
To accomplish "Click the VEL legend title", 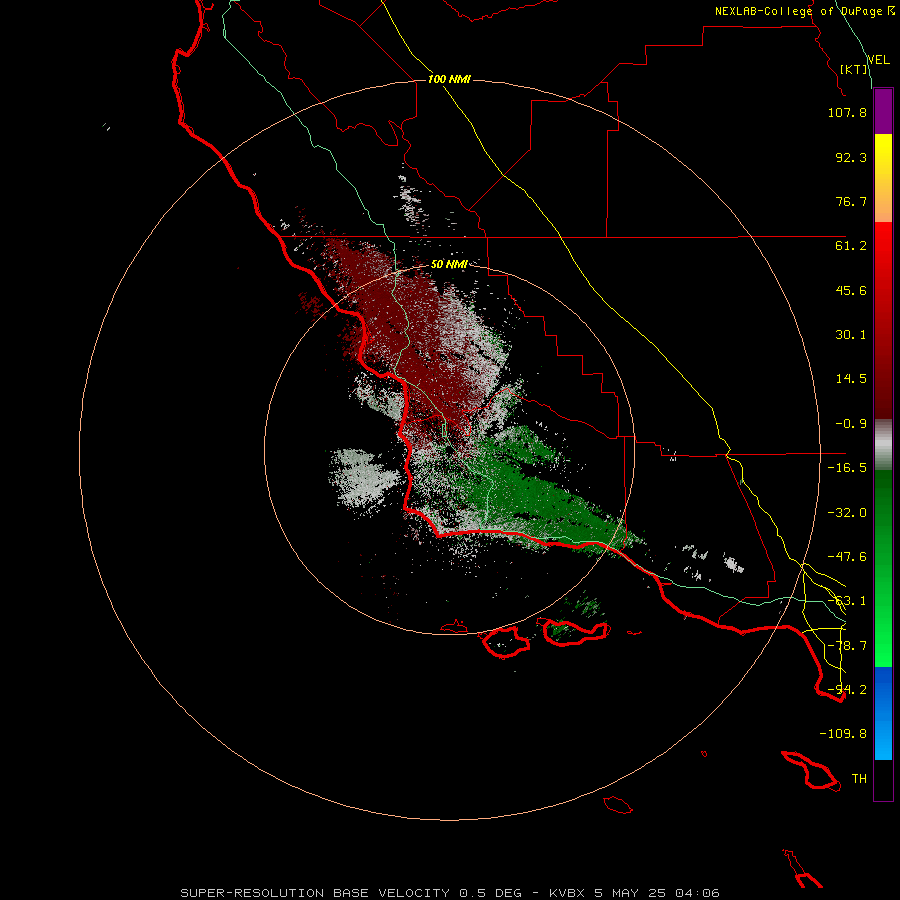I will pyautogui.click(x=878, y=60).
